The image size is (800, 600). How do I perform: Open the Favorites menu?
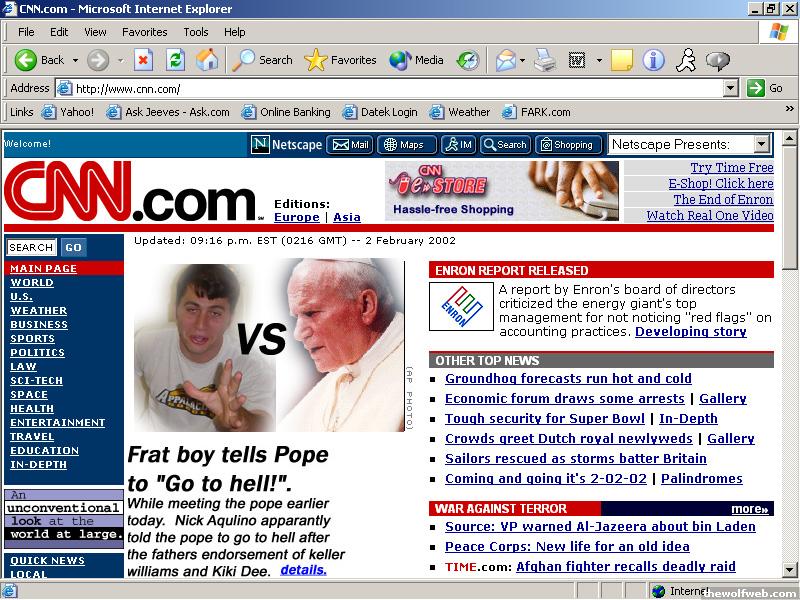(x=144, y=32)
